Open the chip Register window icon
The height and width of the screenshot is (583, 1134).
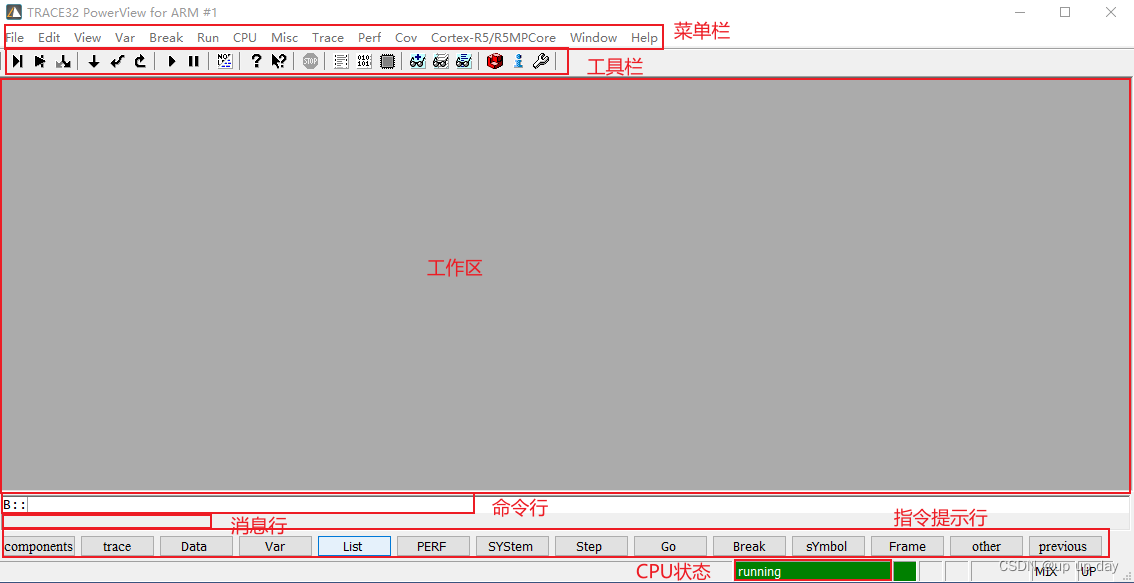pyautogui.click(x=388, y=61)
